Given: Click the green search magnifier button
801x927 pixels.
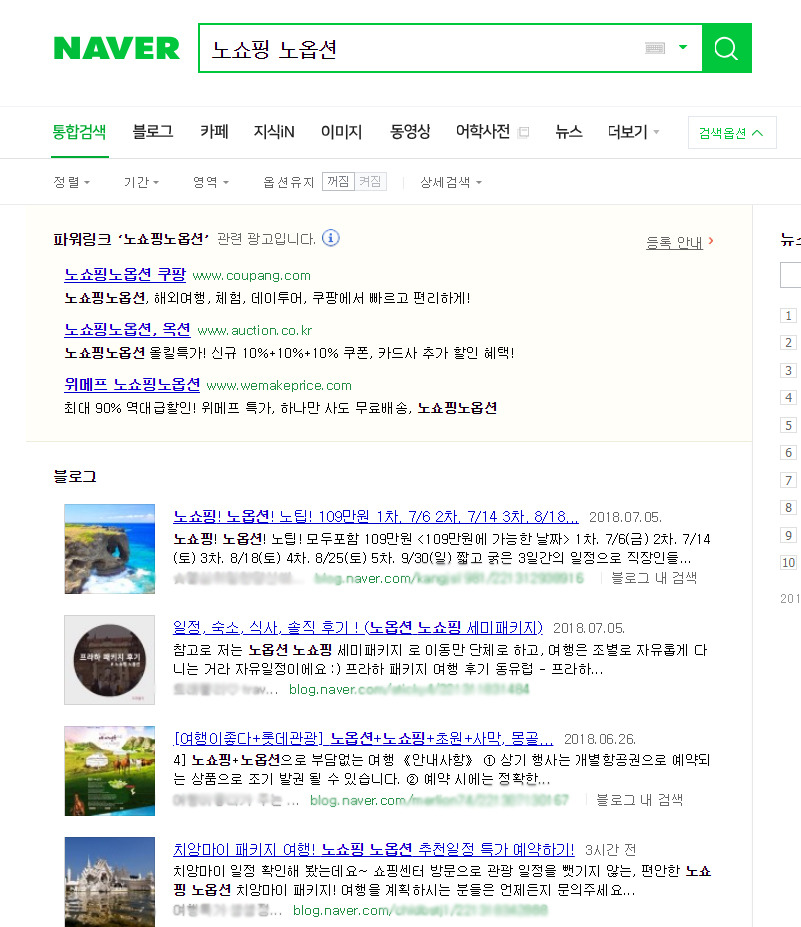Looking at the screenshot, I should click(x=727, y=48).
